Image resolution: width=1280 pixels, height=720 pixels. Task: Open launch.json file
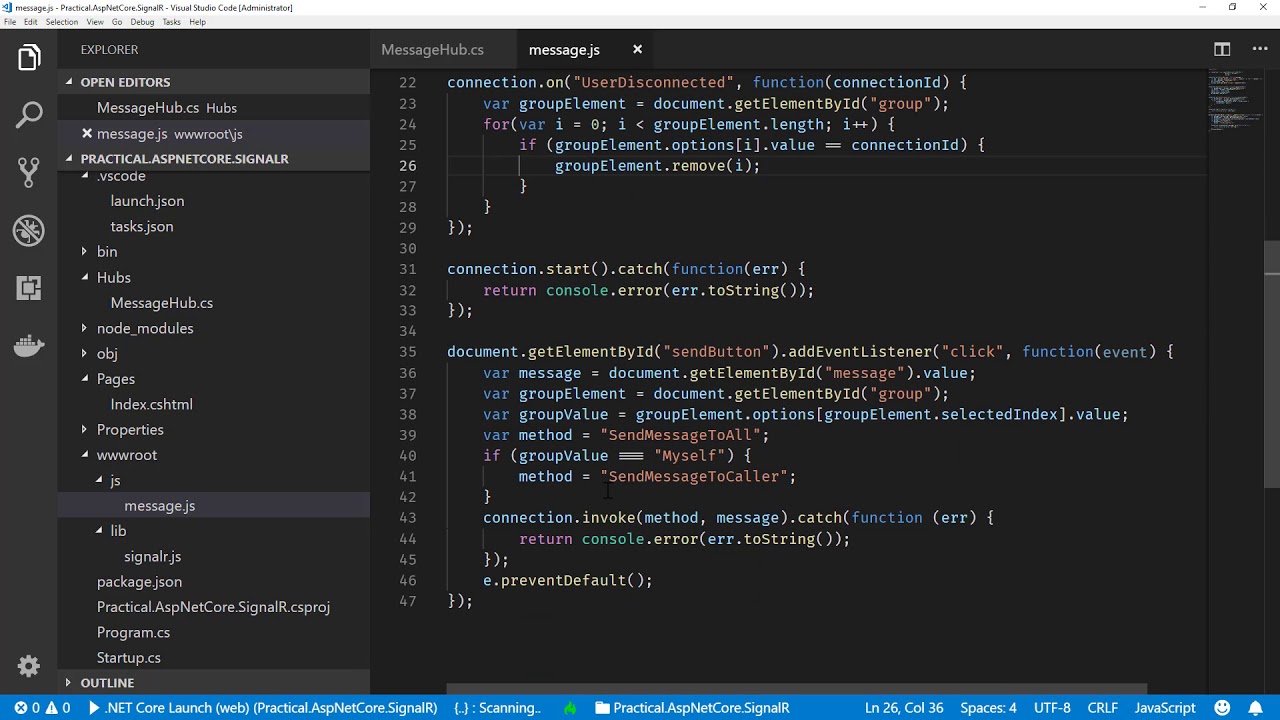pos(147,201)
